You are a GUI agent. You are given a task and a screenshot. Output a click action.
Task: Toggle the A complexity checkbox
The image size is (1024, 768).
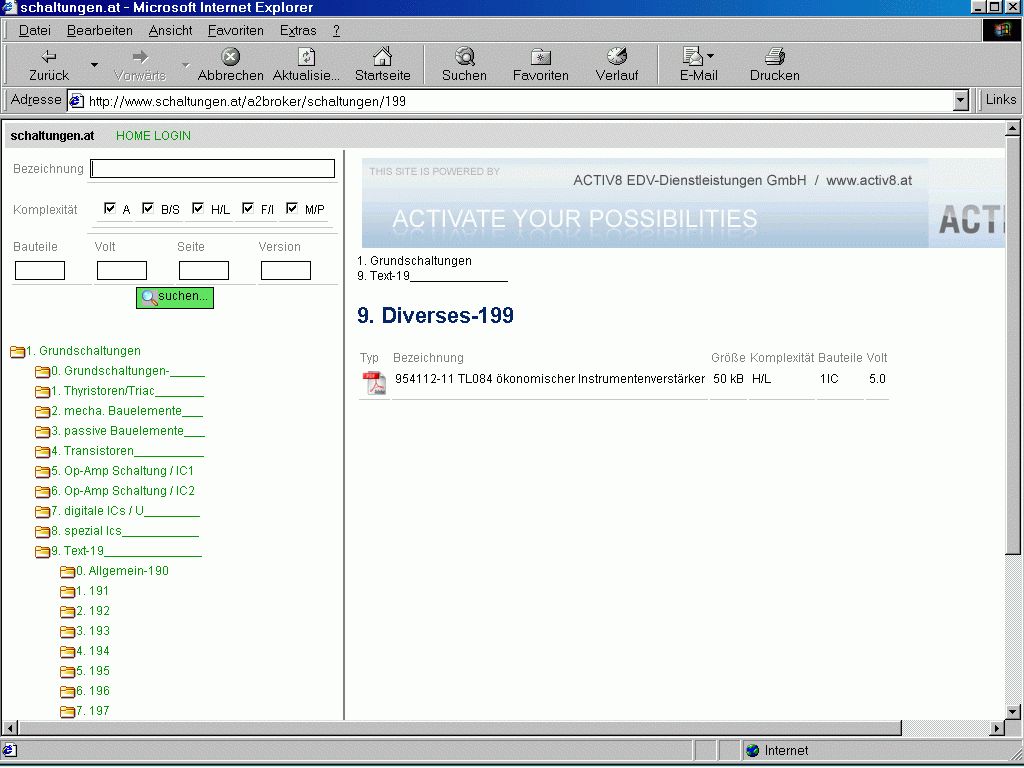point(110,208)
